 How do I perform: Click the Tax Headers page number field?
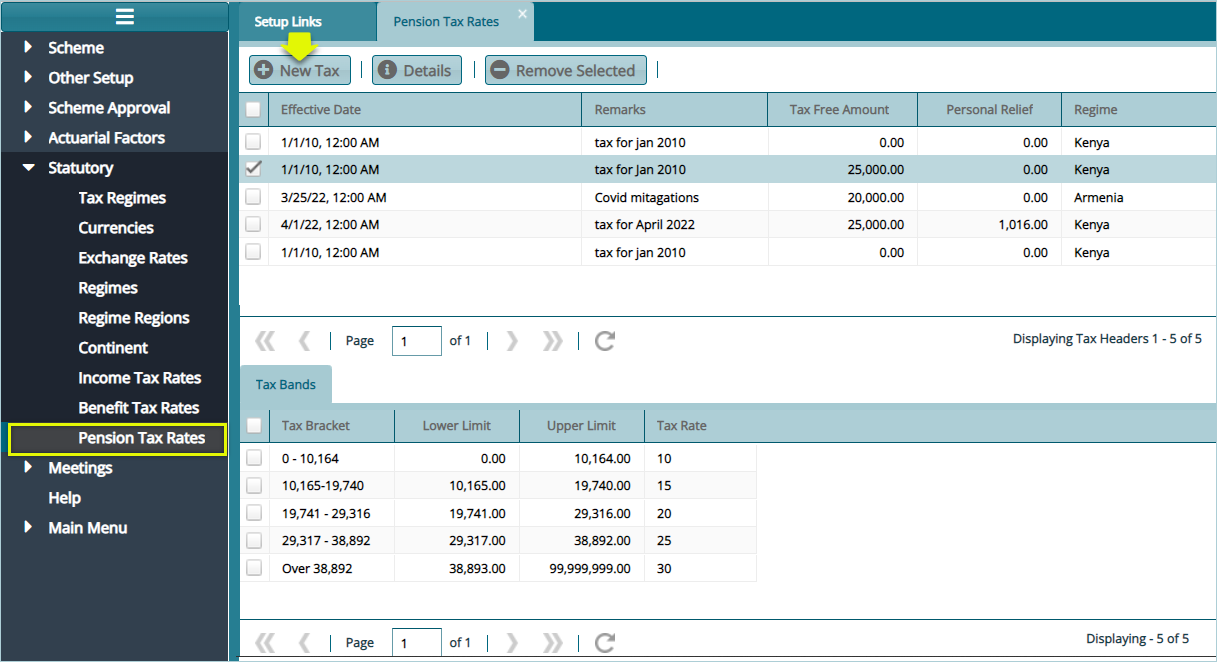416,341
